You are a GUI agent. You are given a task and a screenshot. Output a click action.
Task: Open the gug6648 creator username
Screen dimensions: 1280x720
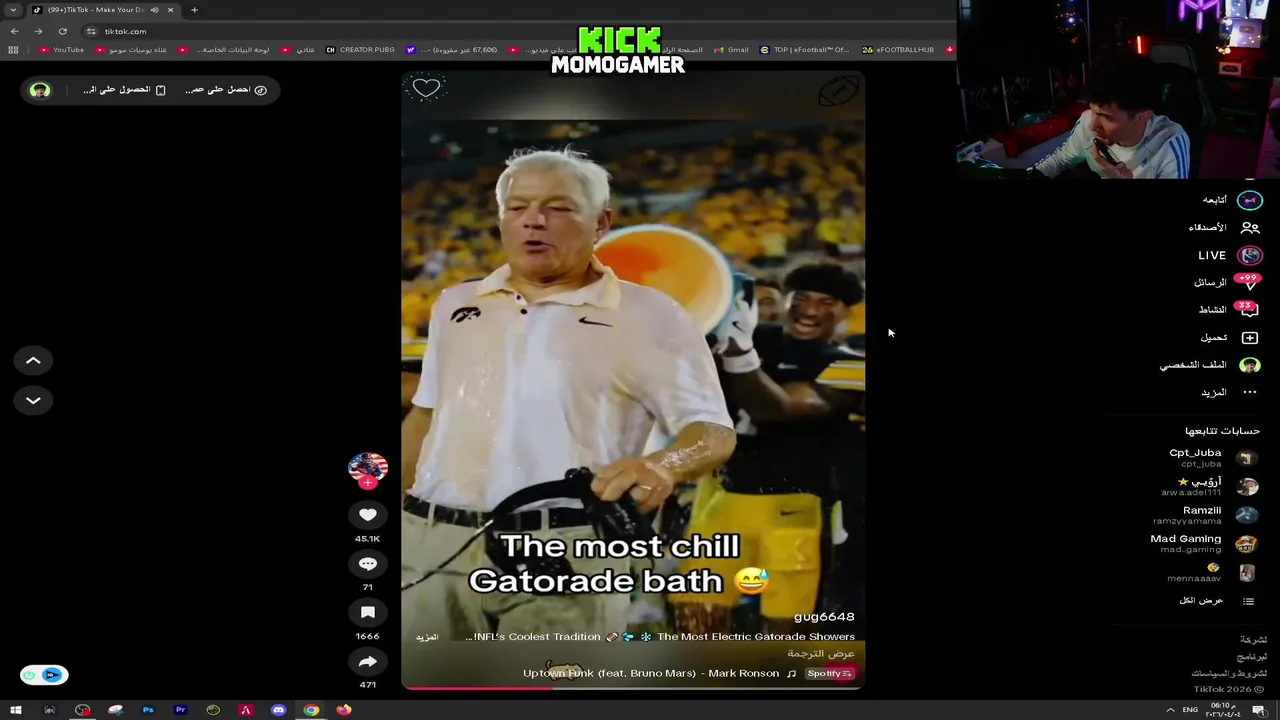coord(824,617)
